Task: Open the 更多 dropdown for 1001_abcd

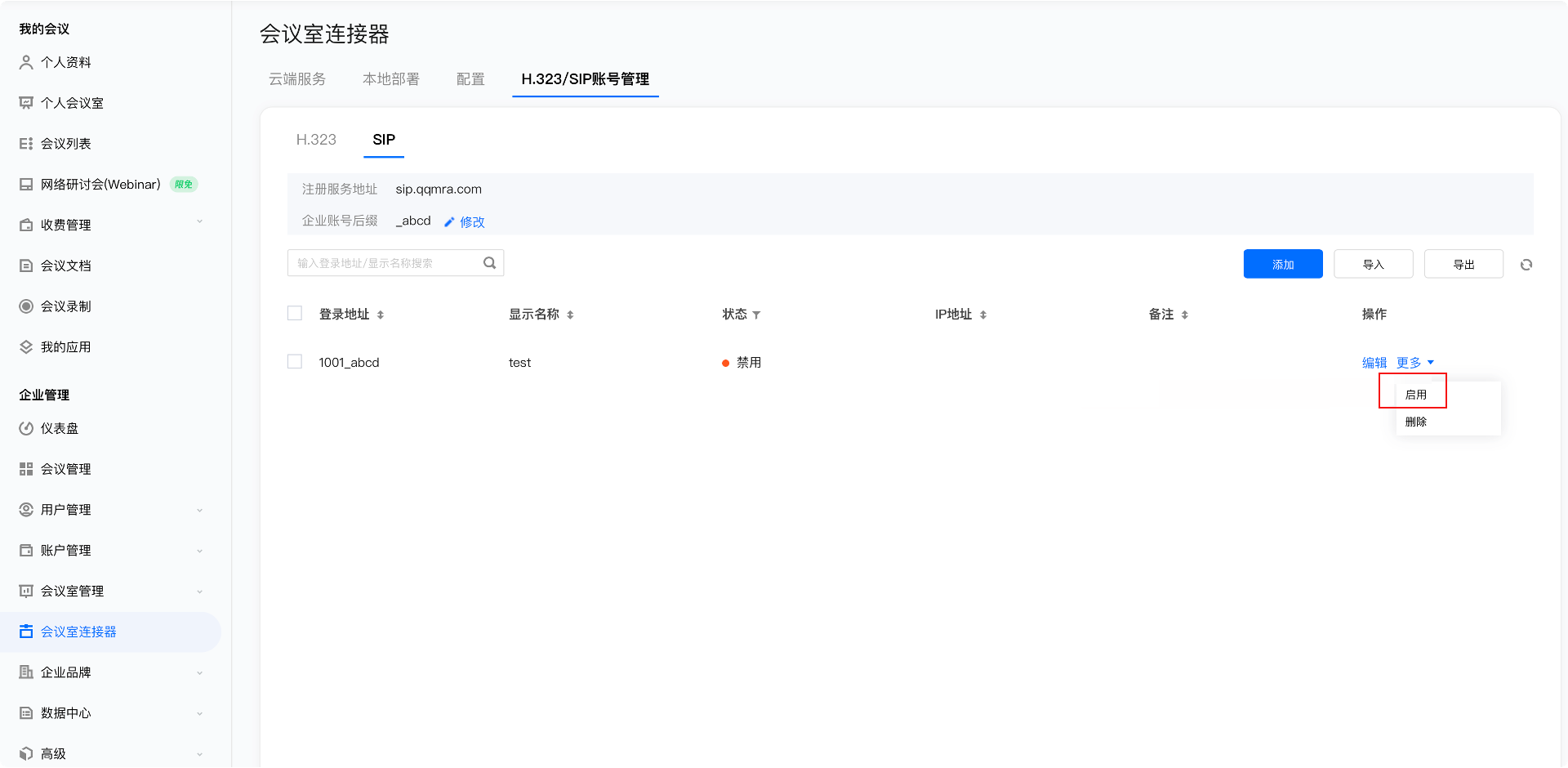Action: [1415, 363]
